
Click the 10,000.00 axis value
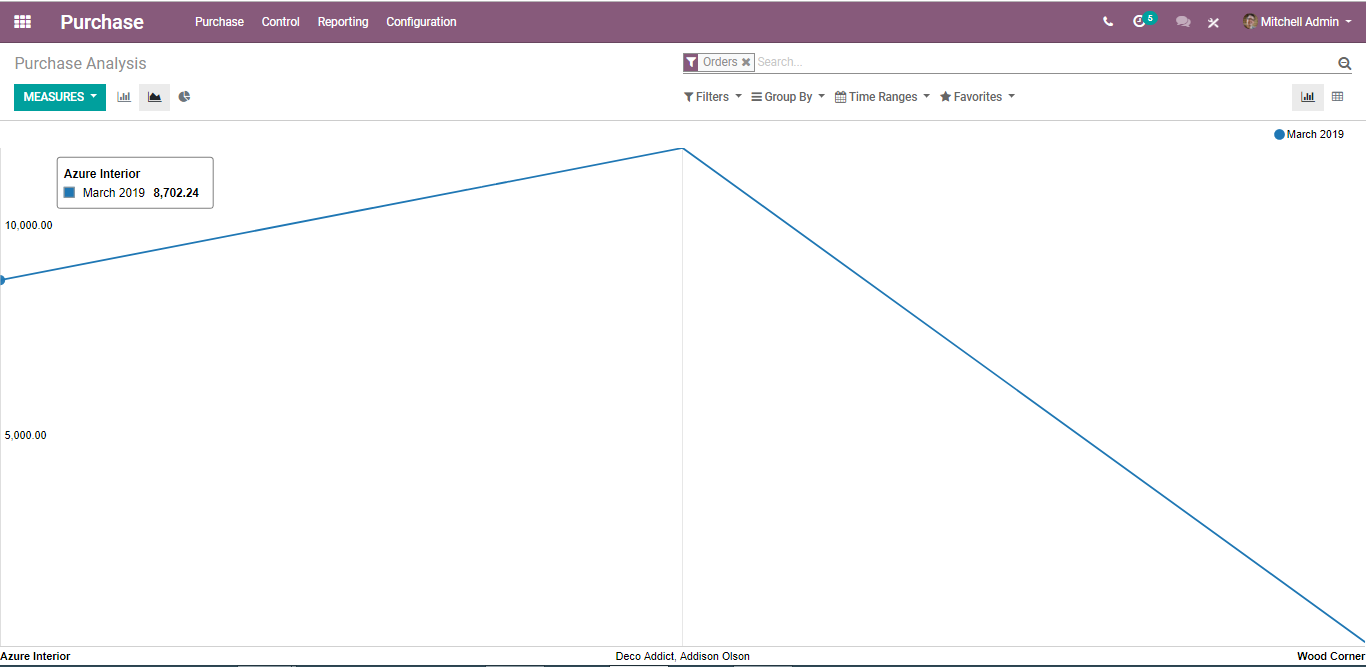click(29, 225)
